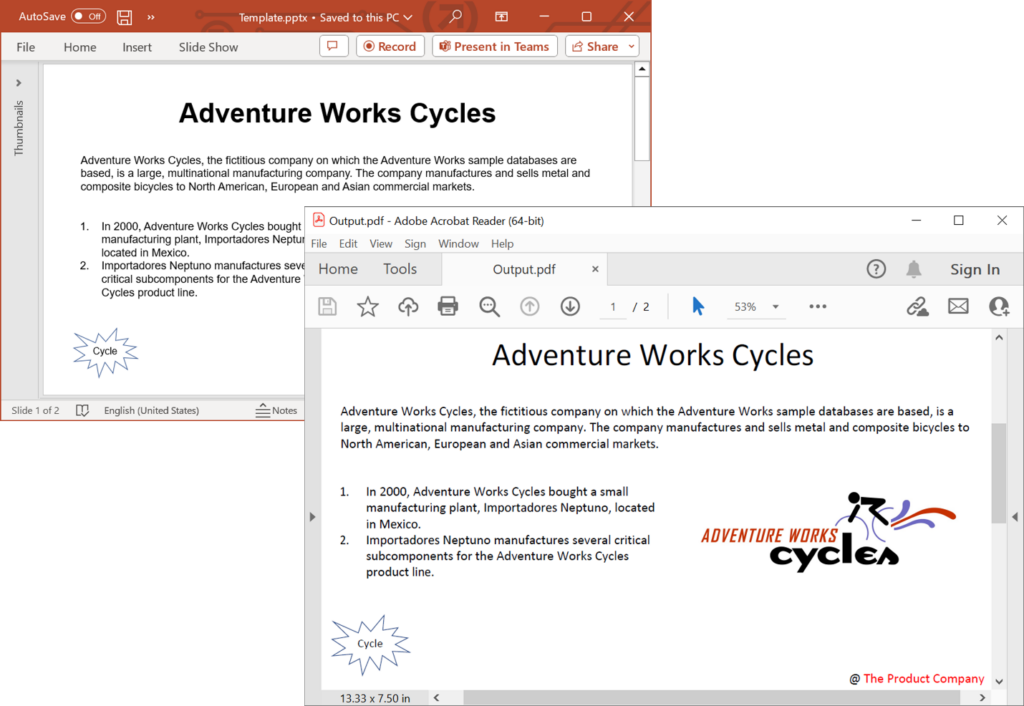Click the PowerPoint save icon
Image resolution: width=1024 pixels, height=706 pixels.
(124, 17)
